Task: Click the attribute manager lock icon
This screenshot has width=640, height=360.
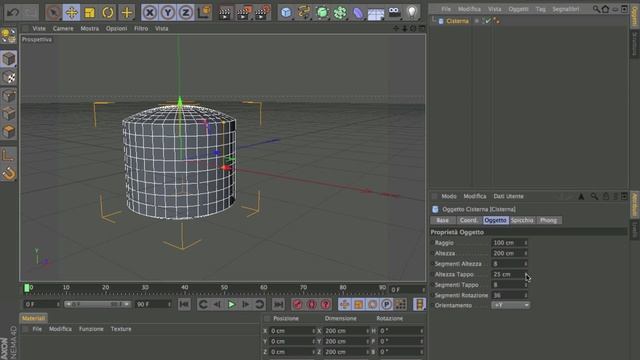Action: coord(606,196)
